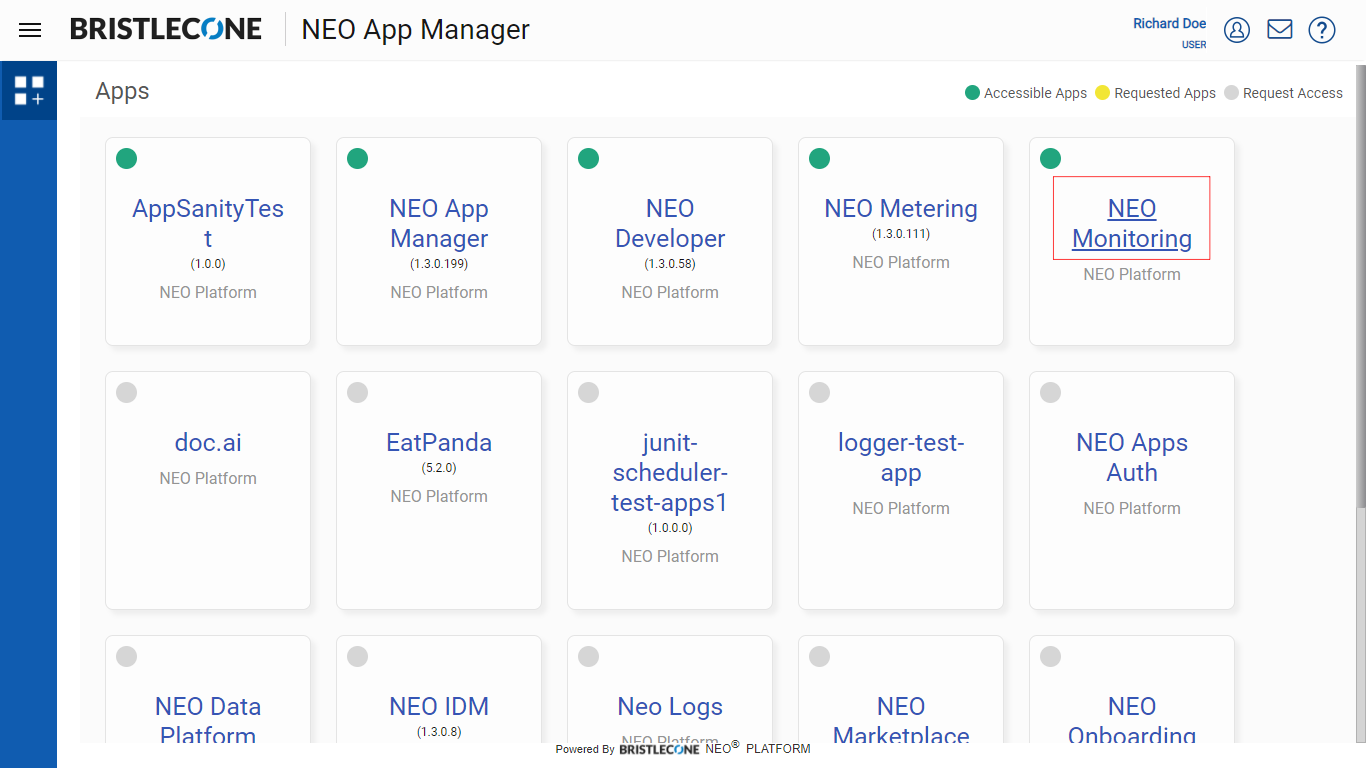Select the Neo Logs app title
The width and height of the screenshot is (1366, 768).
[x=670, y=706]
